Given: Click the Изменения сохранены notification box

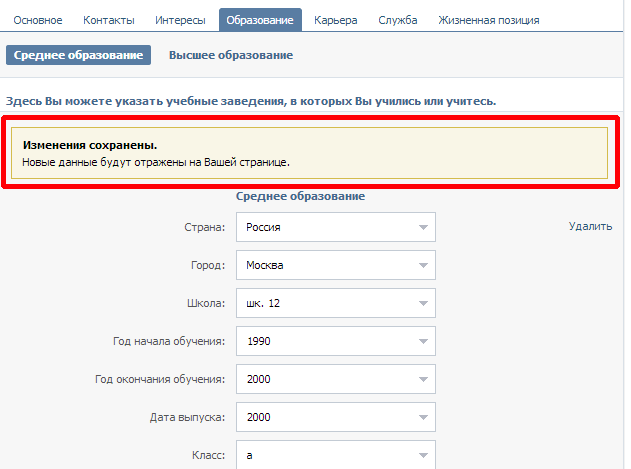Looking at the screenshot, I should (x=309, y=153).
